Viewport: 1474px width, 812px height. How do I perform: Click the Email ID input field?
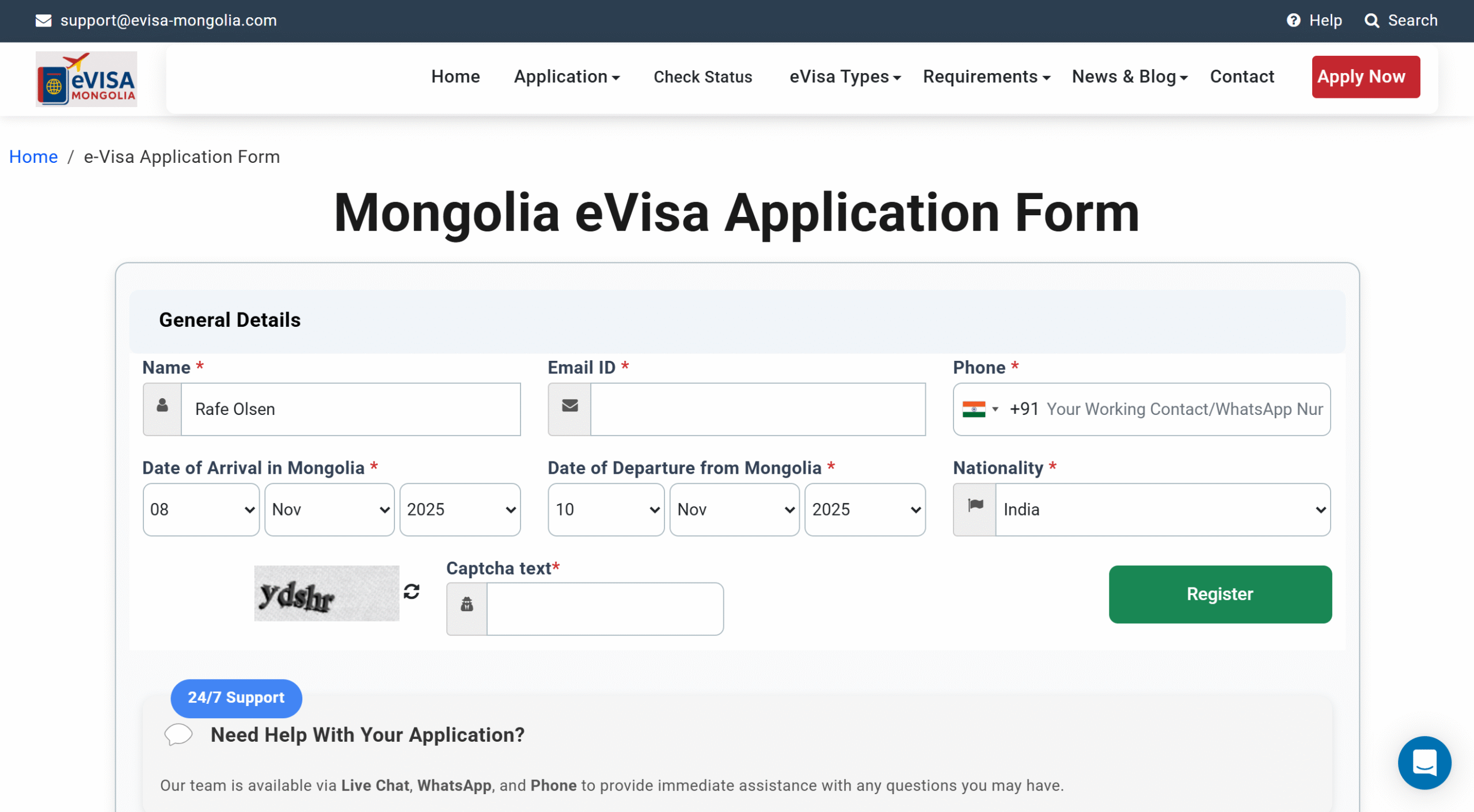(757, 409)
